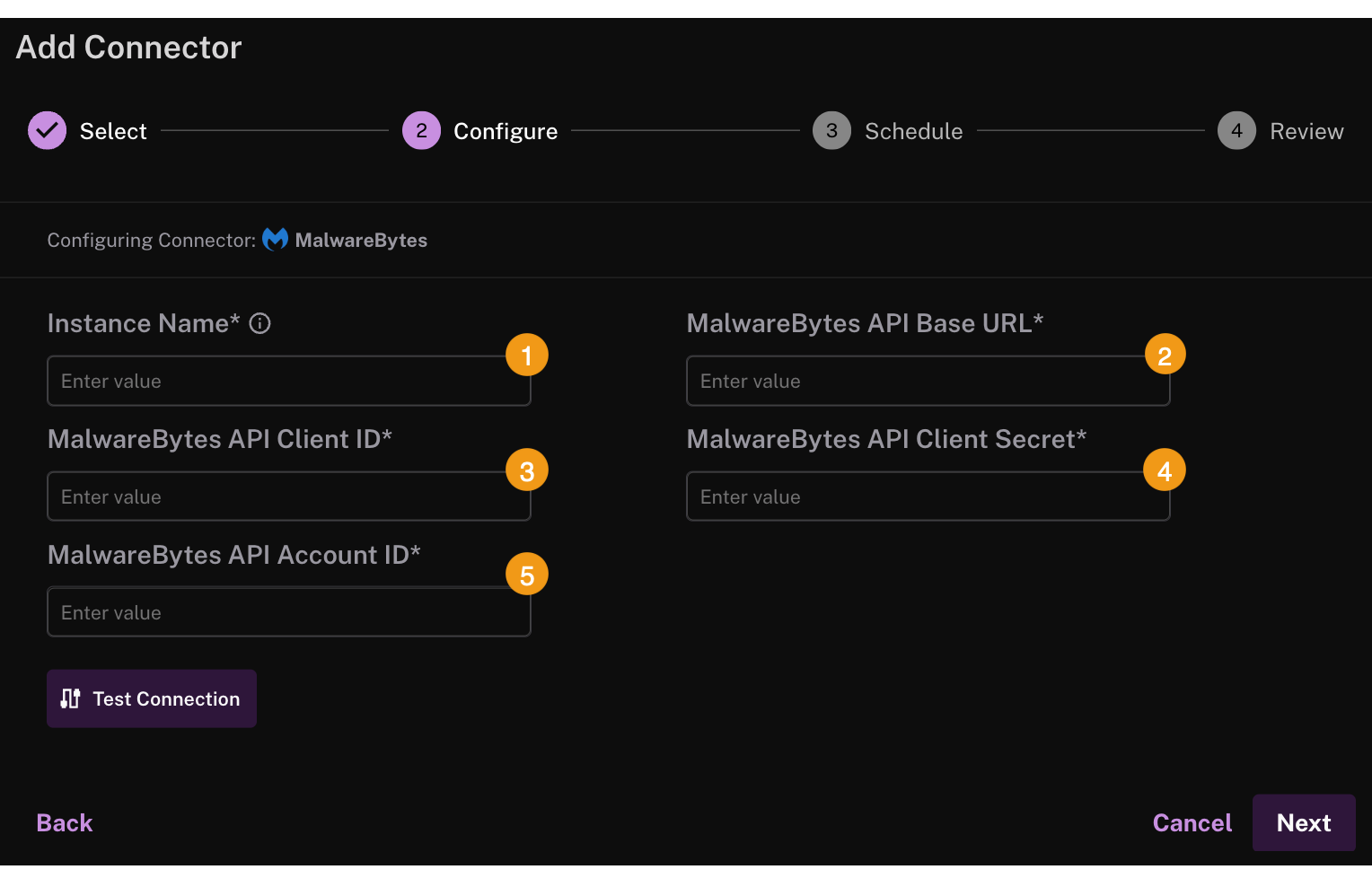
Task: Click the Add Connector heading text
Action: [129, 48]
